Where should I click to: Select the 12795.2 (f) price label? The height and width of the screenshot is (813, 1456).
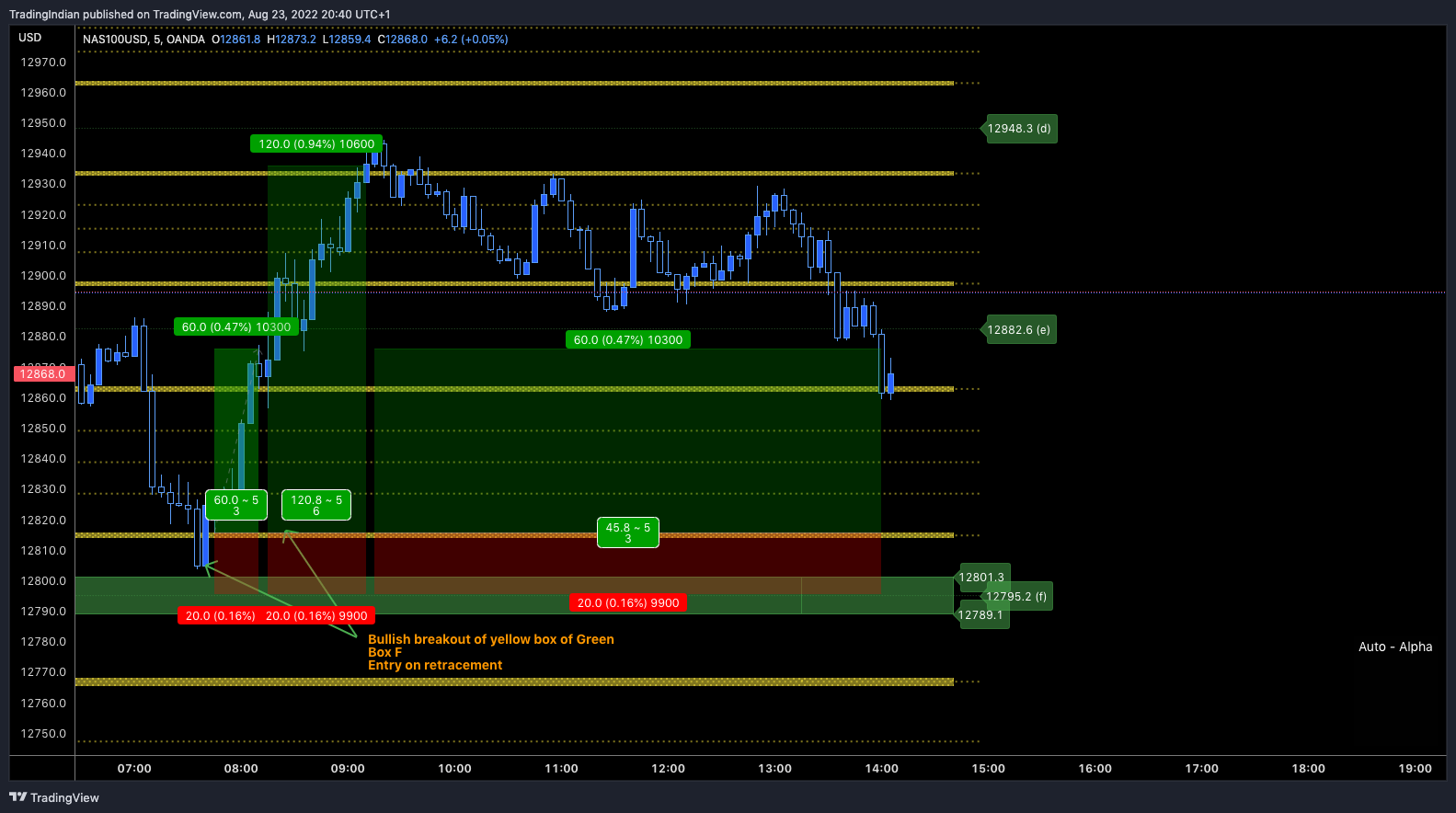(x=1016, y=597)
